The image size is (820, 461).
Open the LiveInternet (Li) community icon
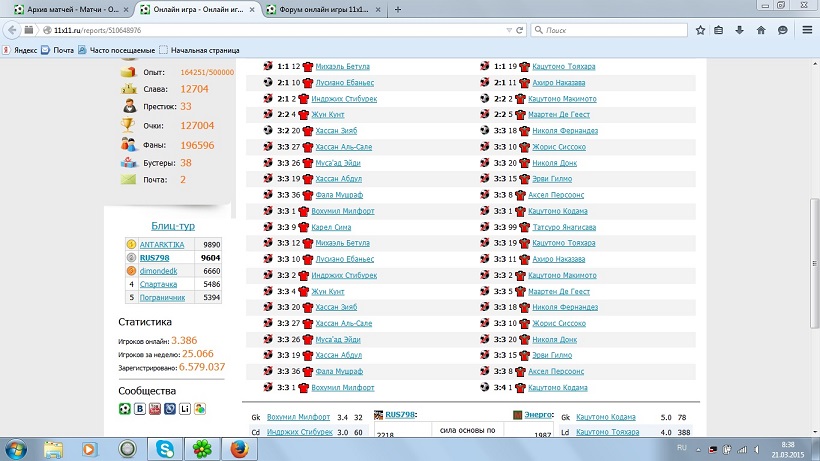point(185,409)
